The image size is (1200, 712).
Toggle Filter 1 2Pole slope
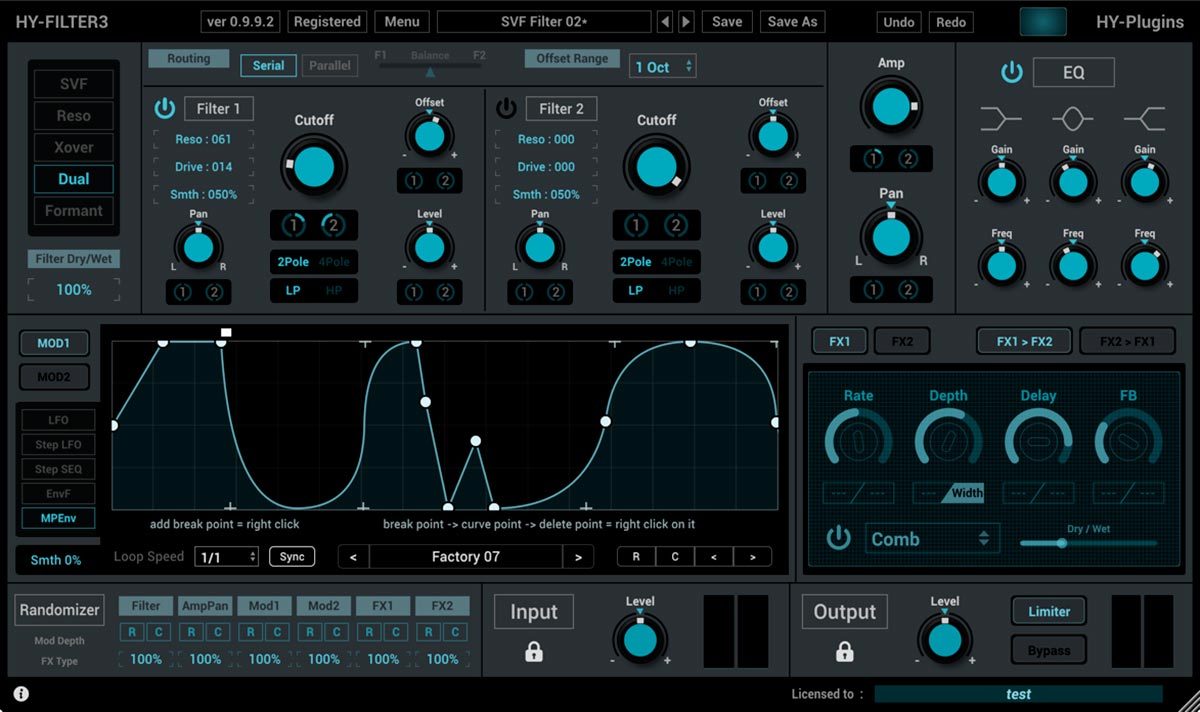point(293,262)
